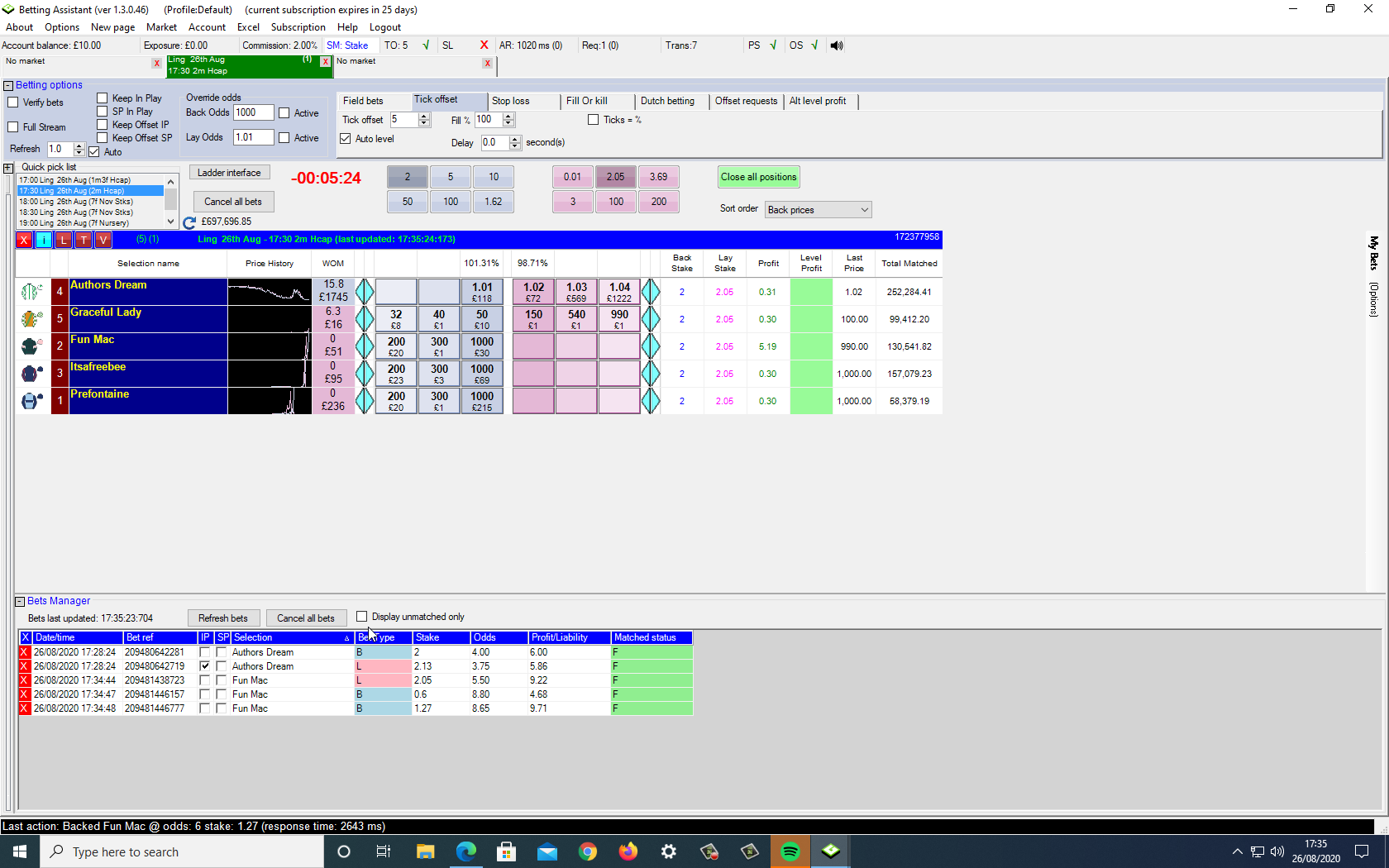1389x868 pixels.
Task: Click the cyan market info 'i' icon
Action: (43, 240)
